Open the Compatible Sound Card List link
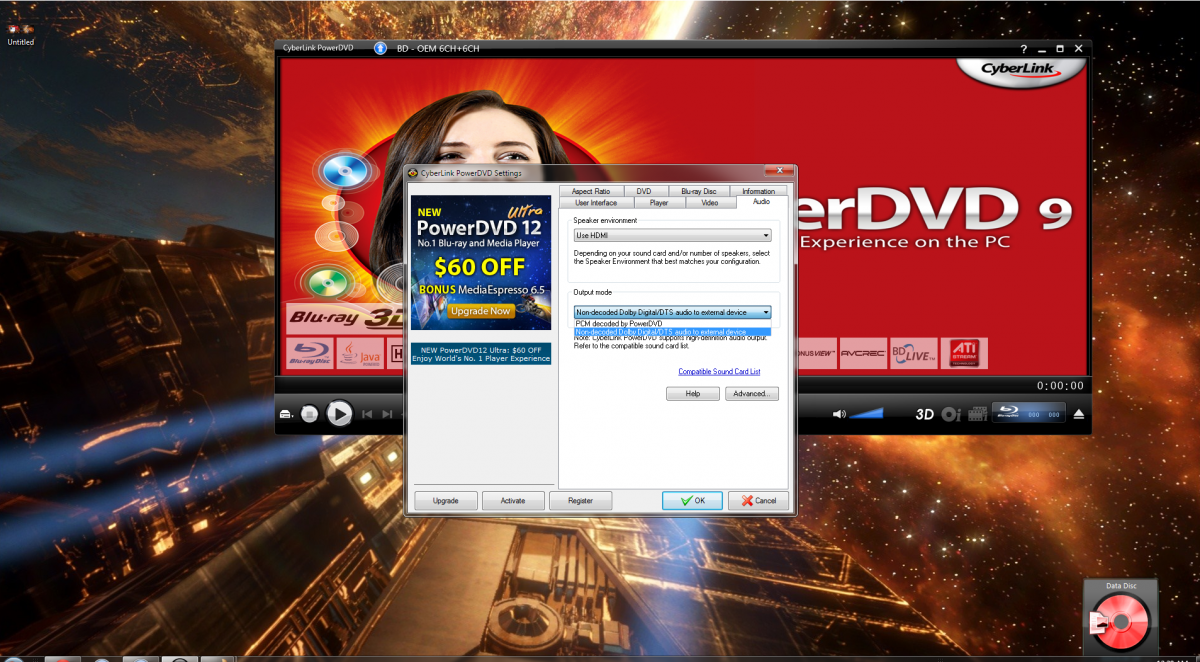Screen dimensions: 1200x662 point(719,371)
